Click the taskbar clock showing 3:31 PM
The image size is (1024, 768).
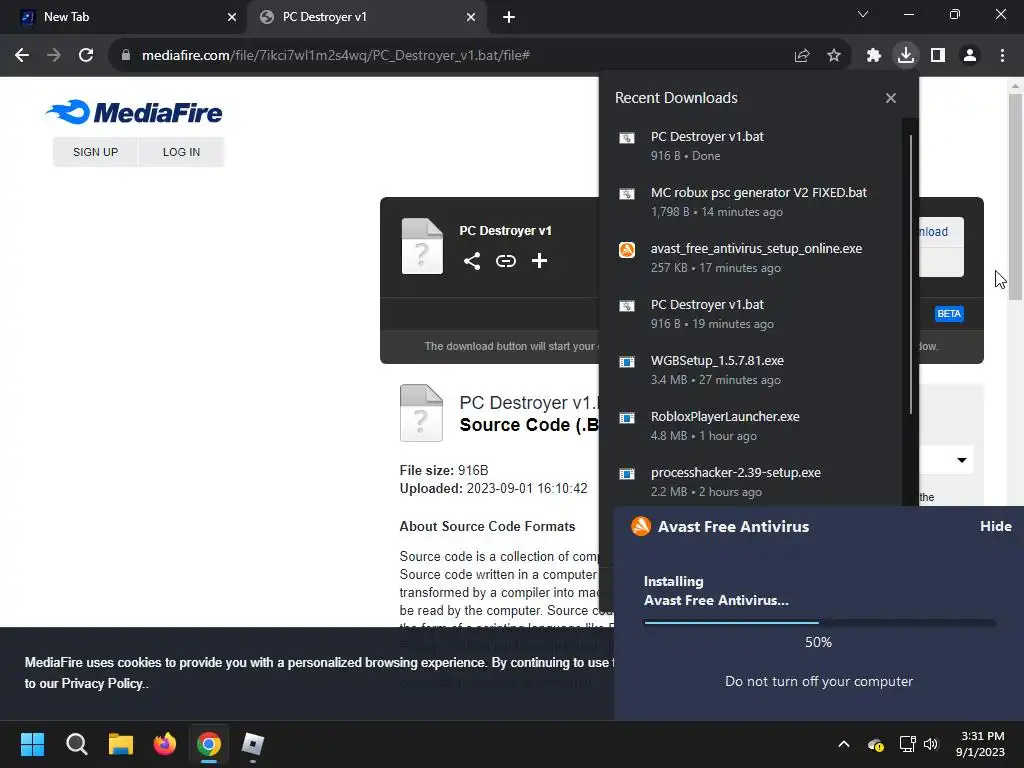pos(981,744)
